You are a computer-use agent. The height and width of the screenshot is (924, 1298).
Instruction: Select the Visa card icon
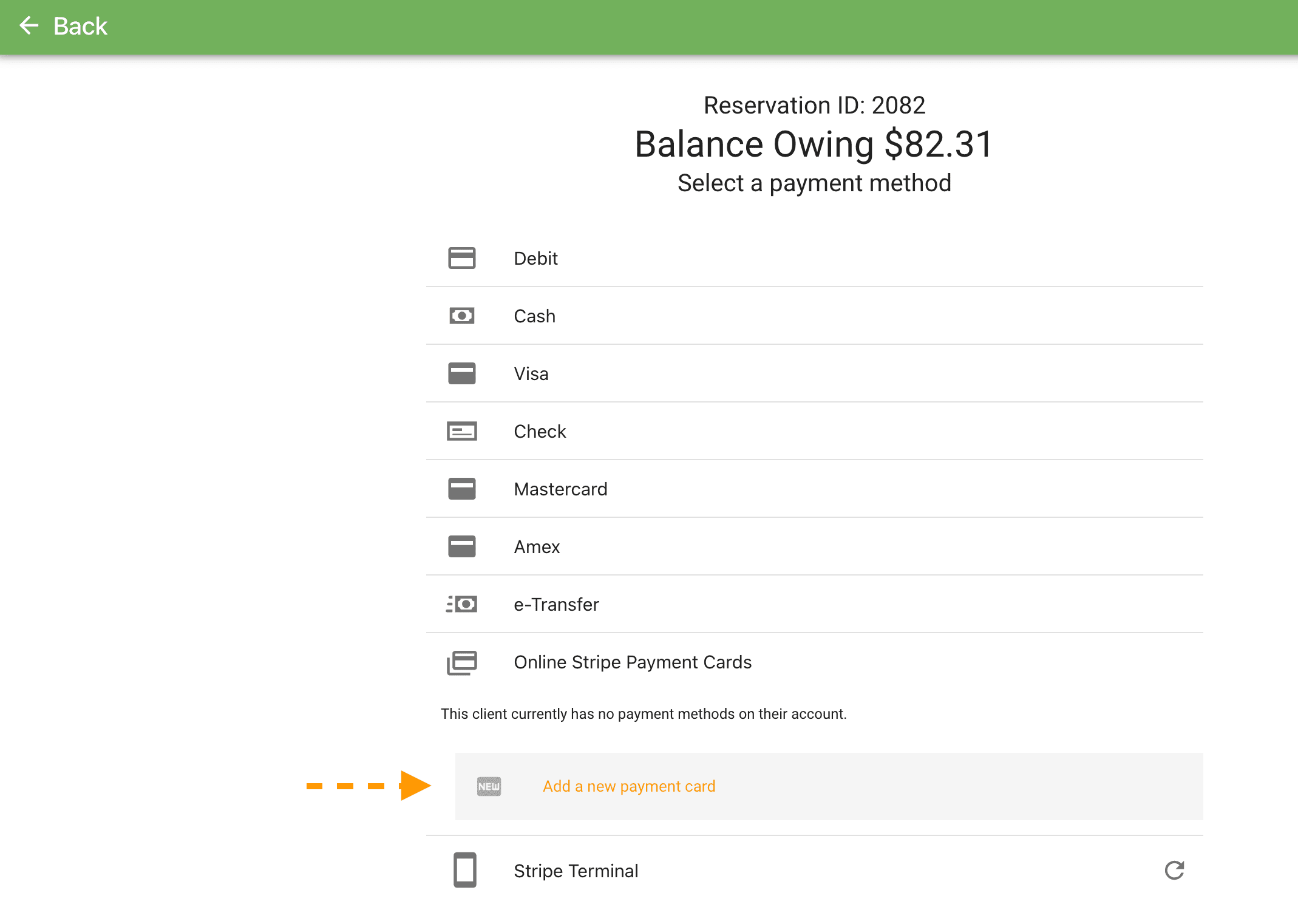coord(462,373)
